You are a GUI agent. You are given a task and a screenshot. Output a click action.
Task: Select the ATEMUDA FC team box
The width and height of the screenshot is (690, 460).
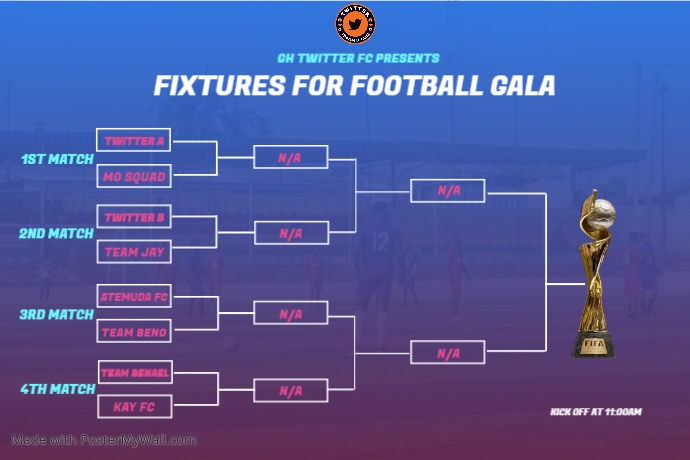pyautogui.click(x=133, y=296)
